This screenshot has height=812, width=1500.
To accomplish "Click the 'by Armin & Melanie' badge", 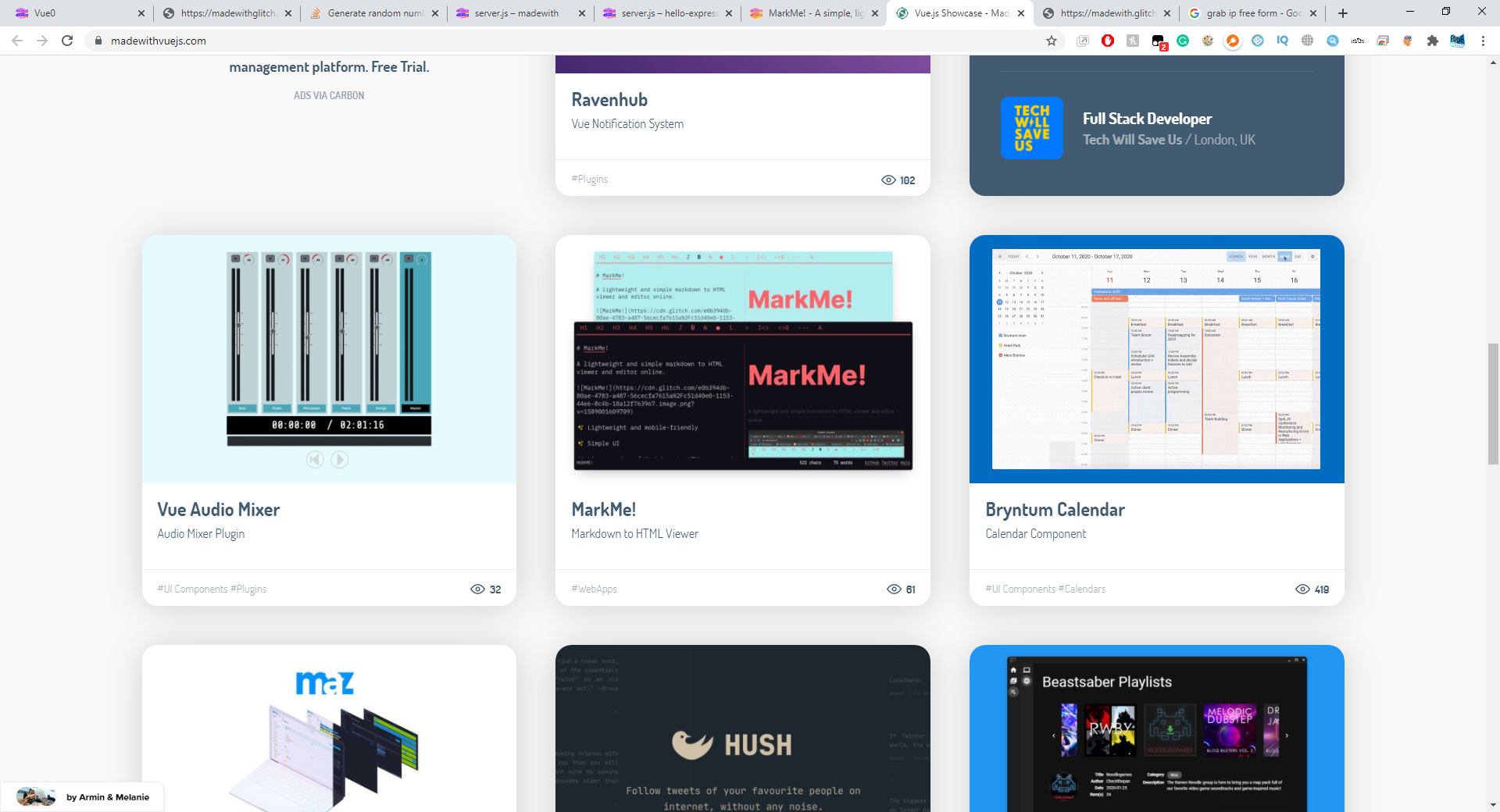I will 82,797.
